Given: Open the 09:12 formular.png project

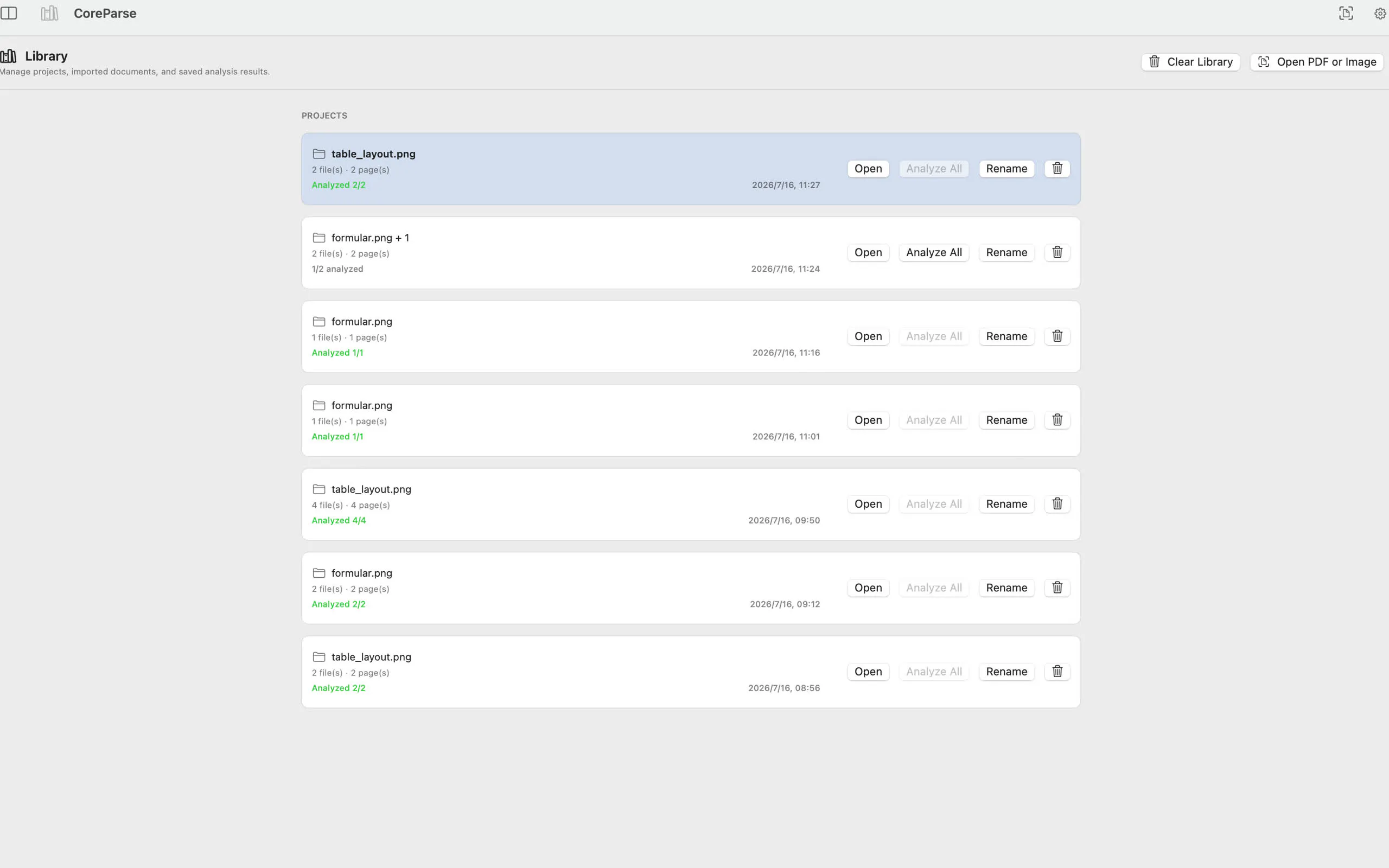Looking at the screenshot, I should click(868, 588).
